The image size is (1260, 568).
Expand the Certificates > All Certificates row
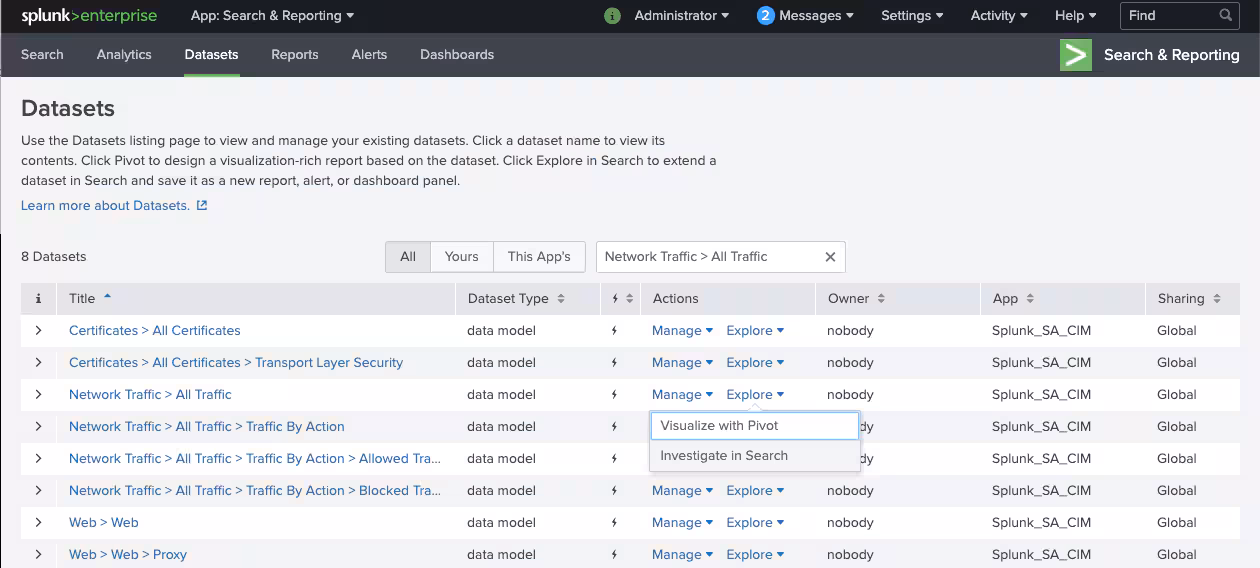(x=39, y=331)
